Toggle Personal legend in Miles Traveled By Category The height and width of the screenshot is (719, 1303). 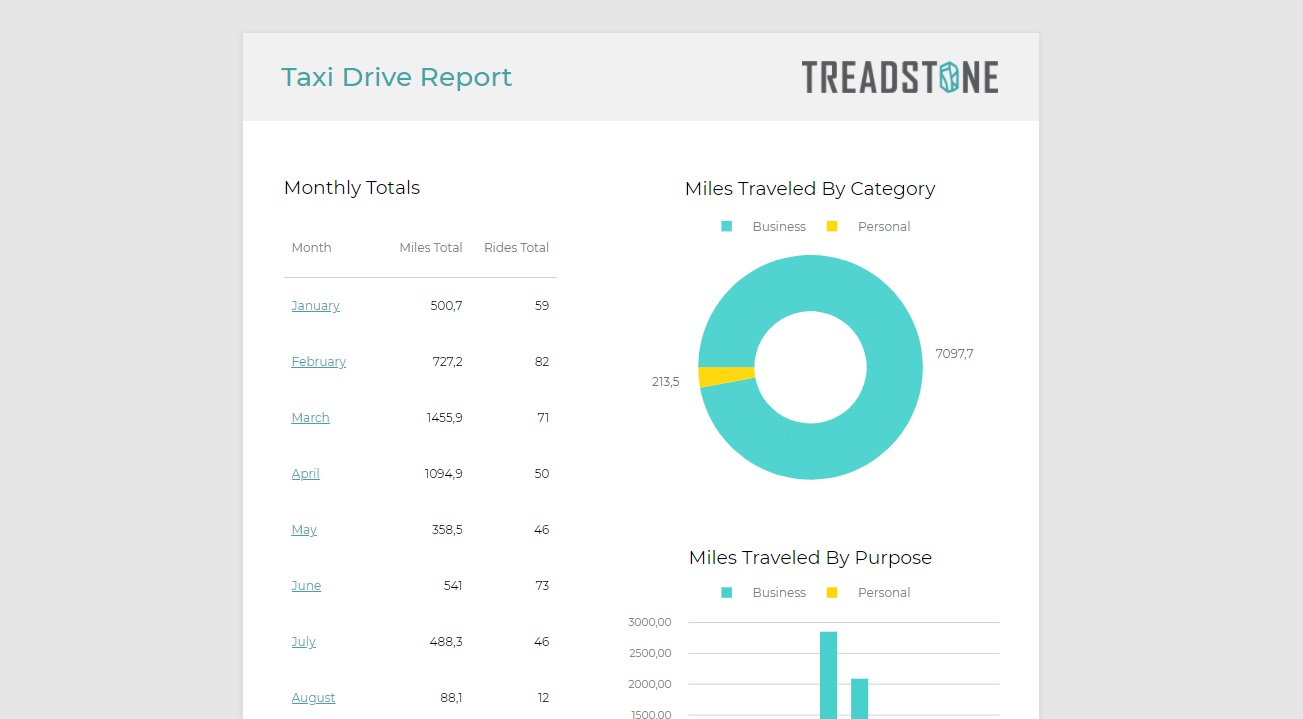coord(868,227)
